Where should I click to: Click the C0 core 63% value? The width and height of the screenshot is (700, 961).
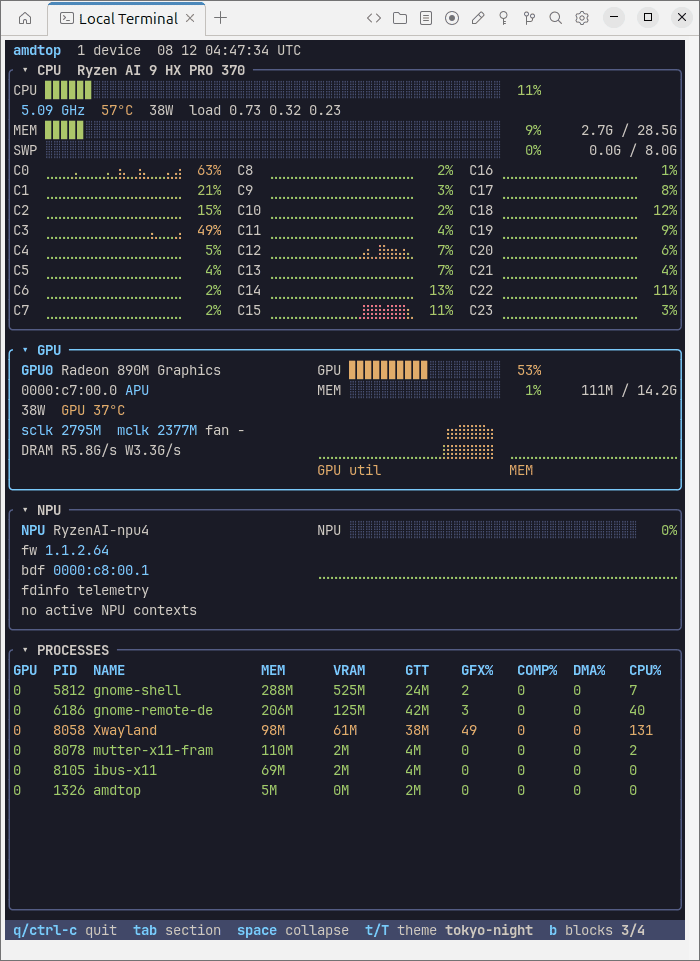point(209,170)
